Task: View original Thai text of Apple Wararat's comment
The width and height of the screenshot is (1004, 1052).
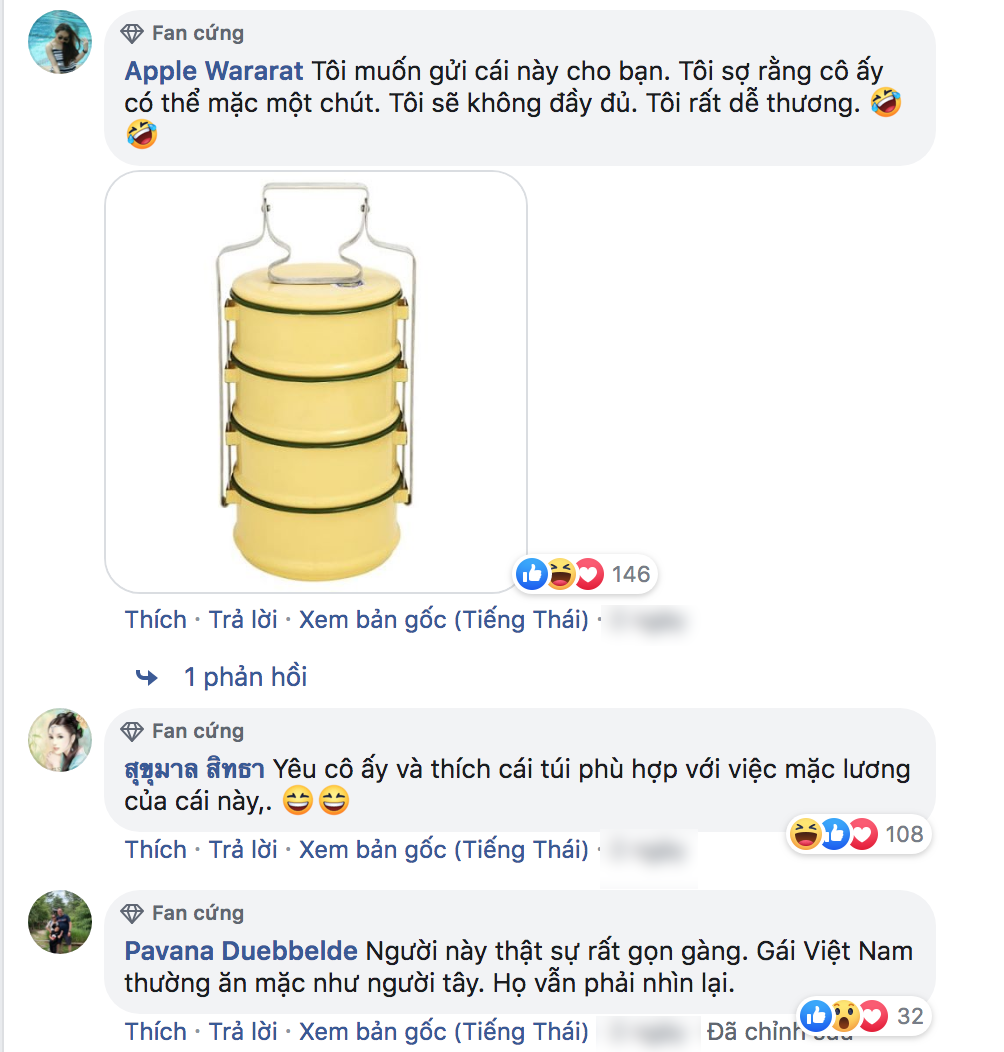Action: point(444,620)
